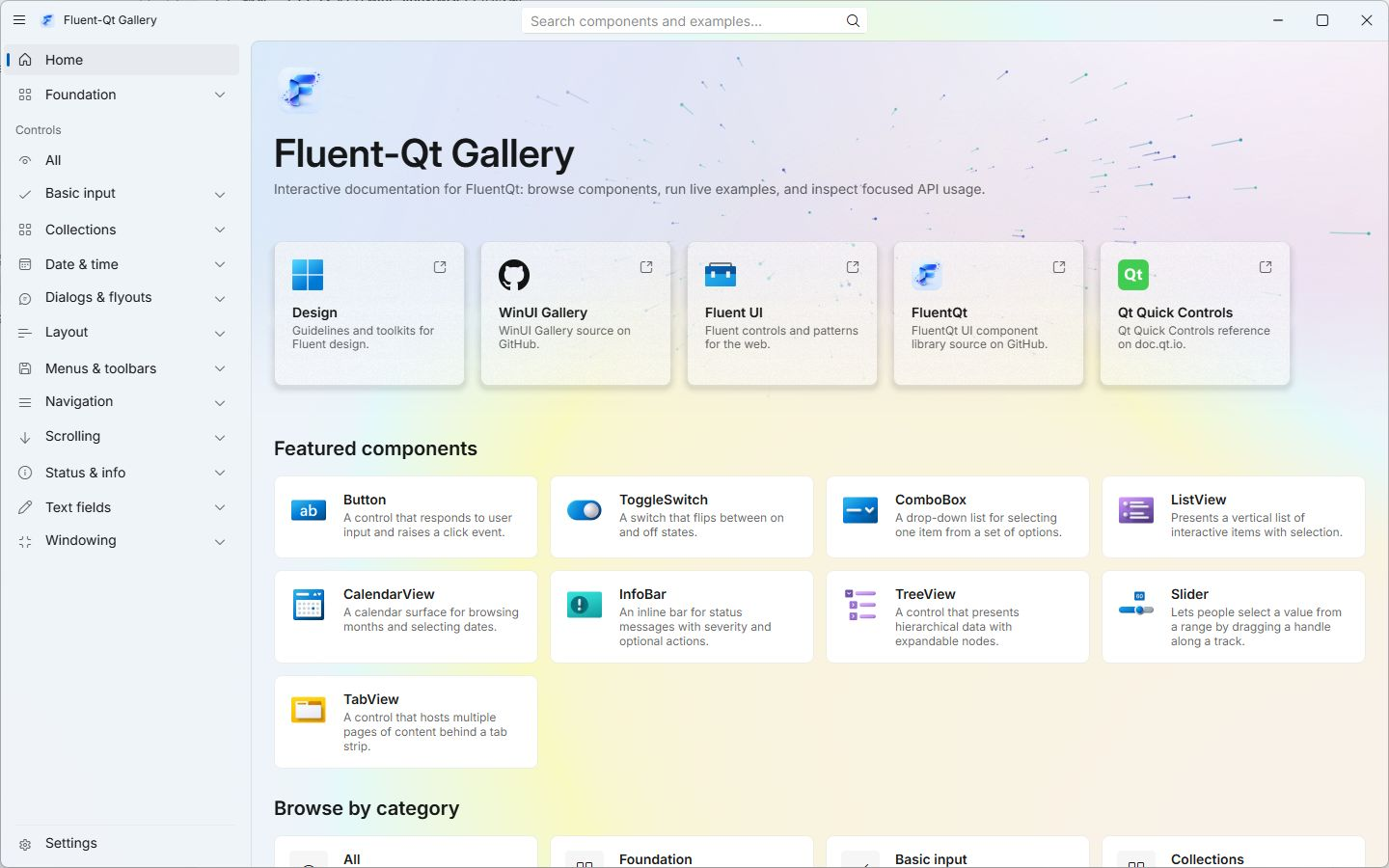Click the TabView component icon
The image size is (1389, 868).
(x=309, y=710)
